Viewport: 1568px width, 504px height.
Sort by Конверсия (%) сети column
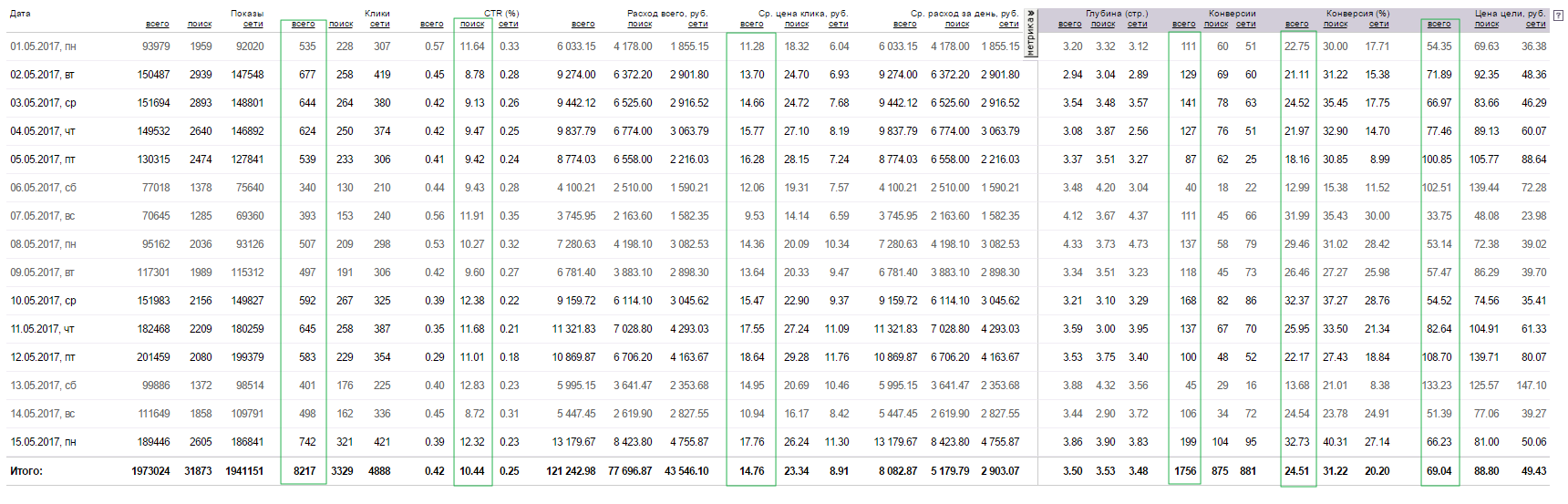(x=1379, y=25)
